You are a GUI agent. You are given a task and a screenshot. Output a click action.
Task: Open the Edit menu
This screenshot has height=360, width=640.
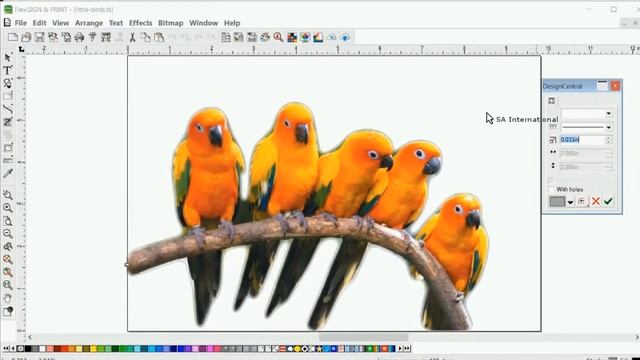tap(39, 23)
